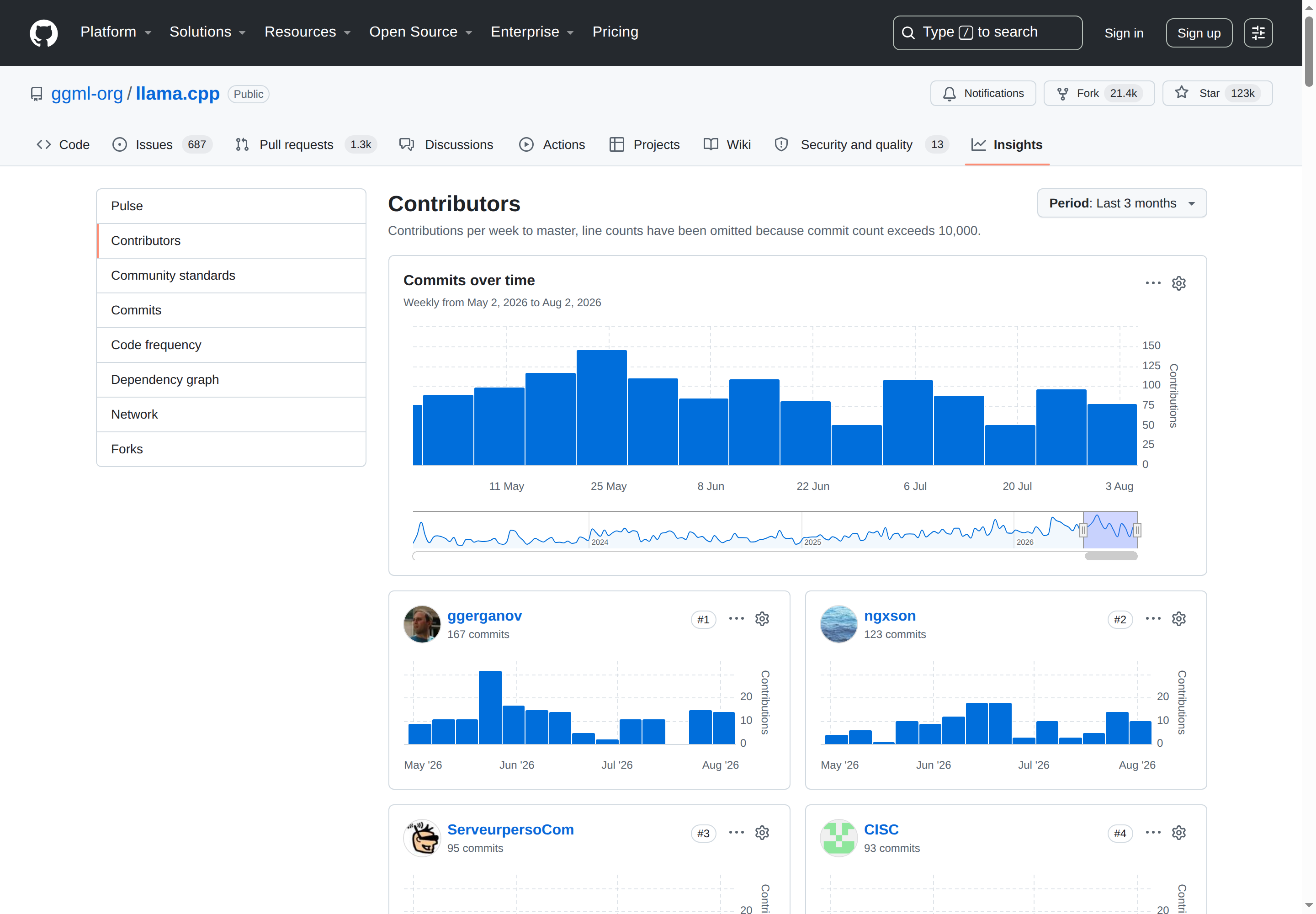Image resolution: width=1316 pixels, height=914 pixels.
Task: Expand the Resources menu
Action: click(307, 32)
